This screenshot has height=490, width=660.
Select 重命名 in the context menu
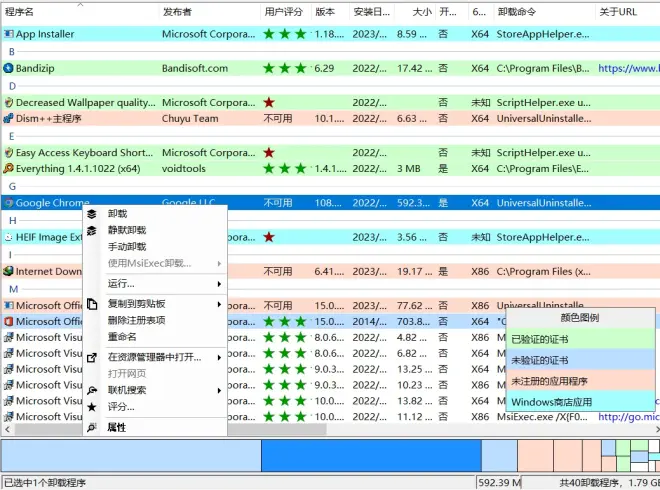[x=122, y=337]
